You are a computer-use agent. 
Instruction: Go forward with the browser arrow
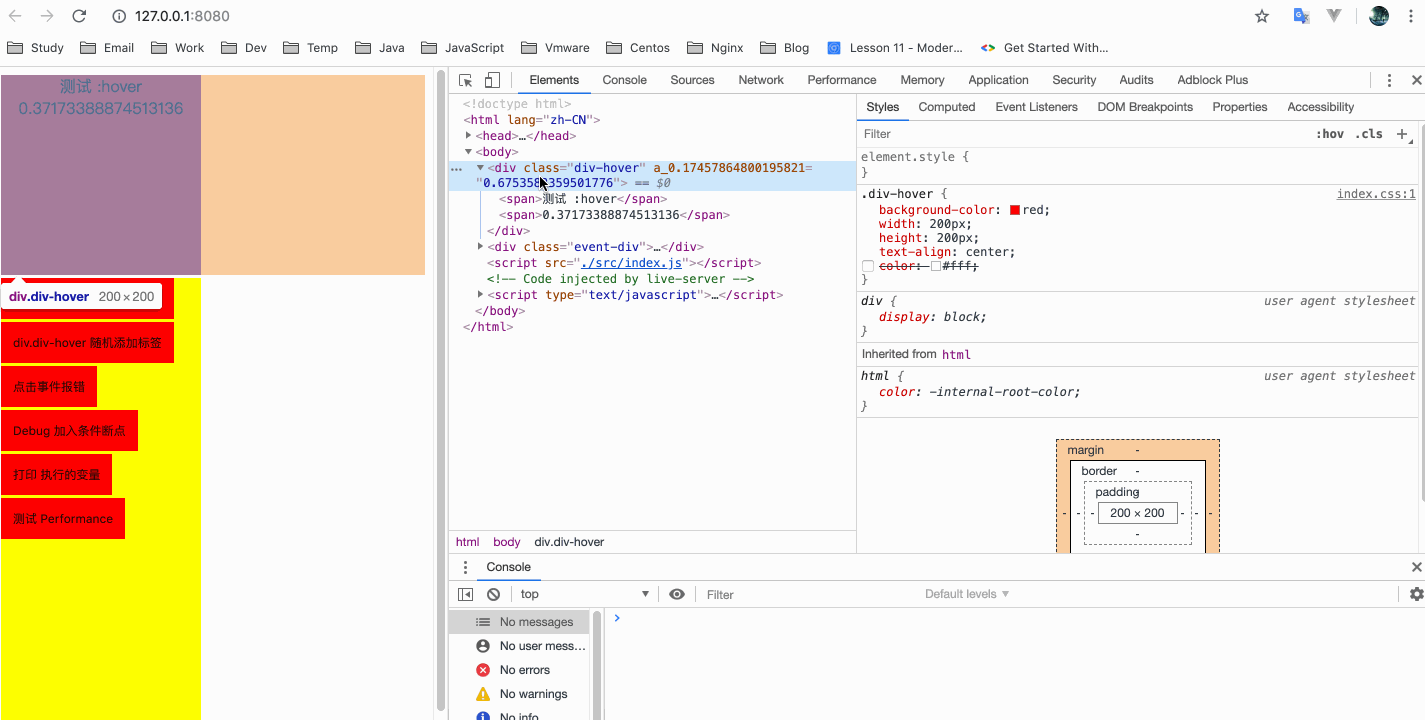tap(47, 16)
